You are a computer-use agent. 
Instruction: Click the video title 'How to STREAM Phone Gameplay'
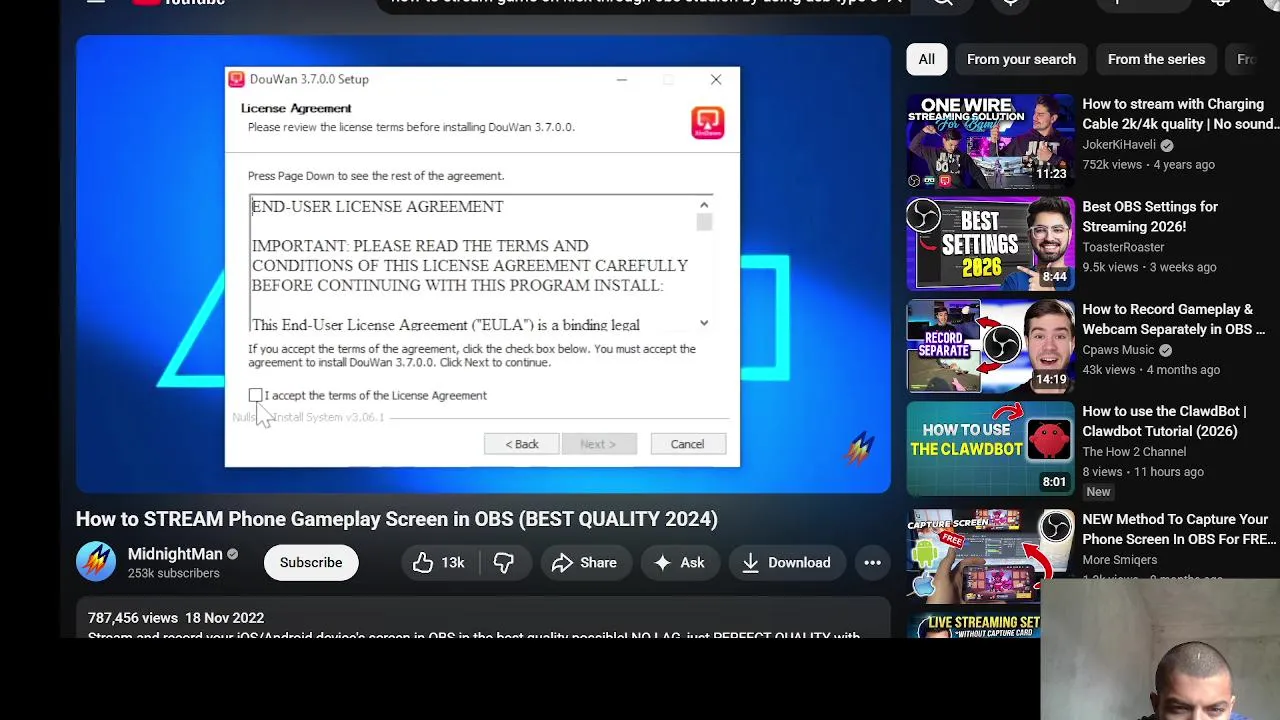click(x=397, y=519)
